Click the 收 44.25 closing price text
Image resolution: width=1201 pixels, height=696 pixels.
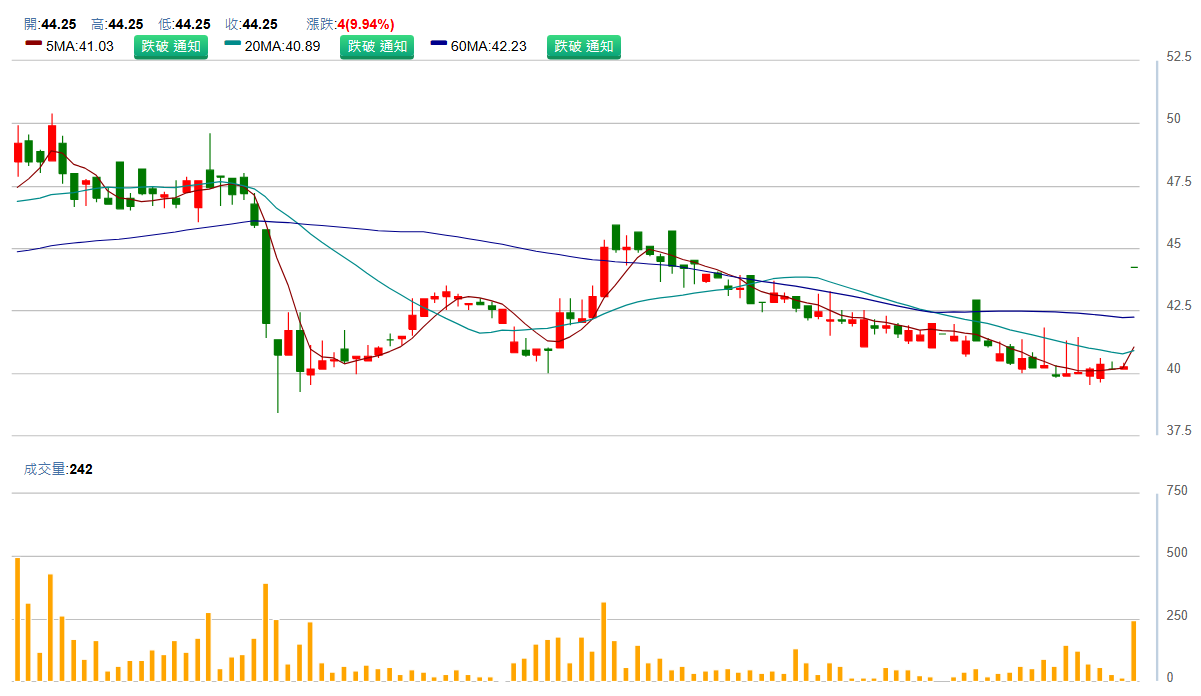[x=251, y=24]
